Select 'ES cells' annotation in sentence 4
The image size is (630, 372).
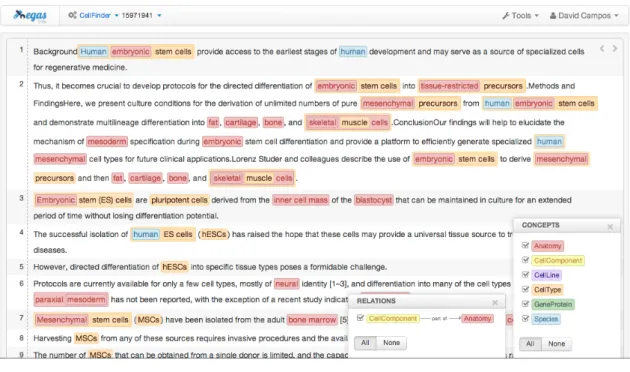(x=178, y=234)
